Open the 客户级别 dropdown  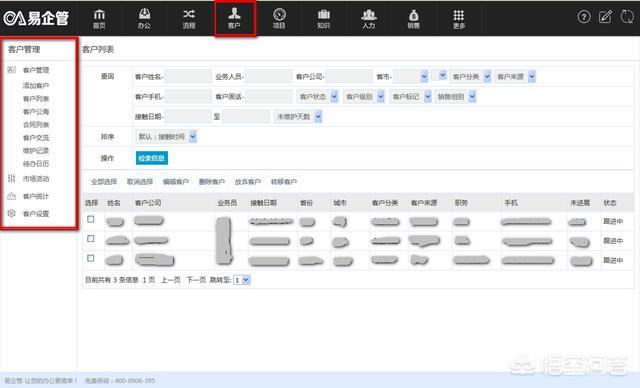(x=364, y=97)
